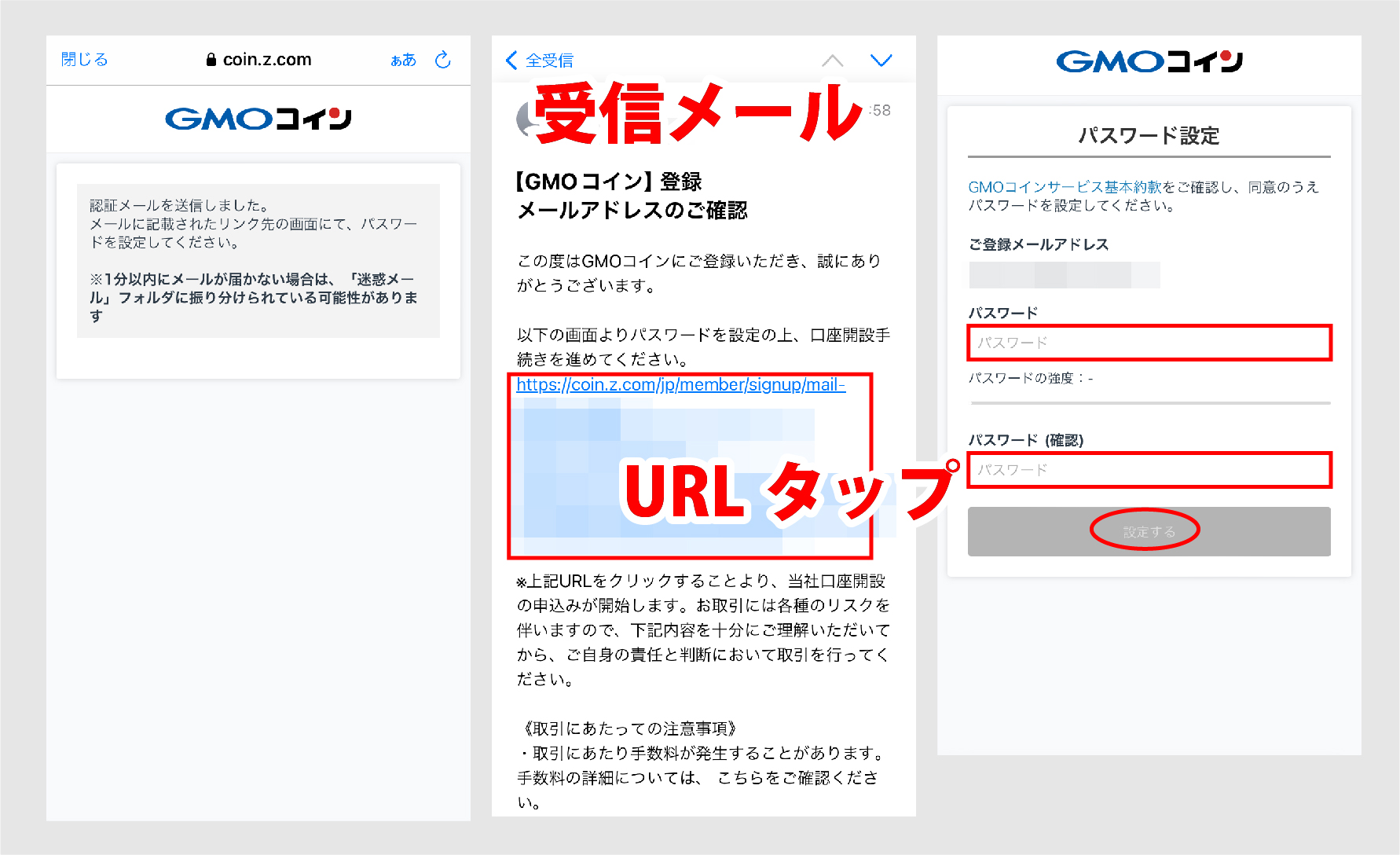The height and width of the screenshot is (855, 1400).
Task: Go back to 全受信 inbox
Action: 540,61
